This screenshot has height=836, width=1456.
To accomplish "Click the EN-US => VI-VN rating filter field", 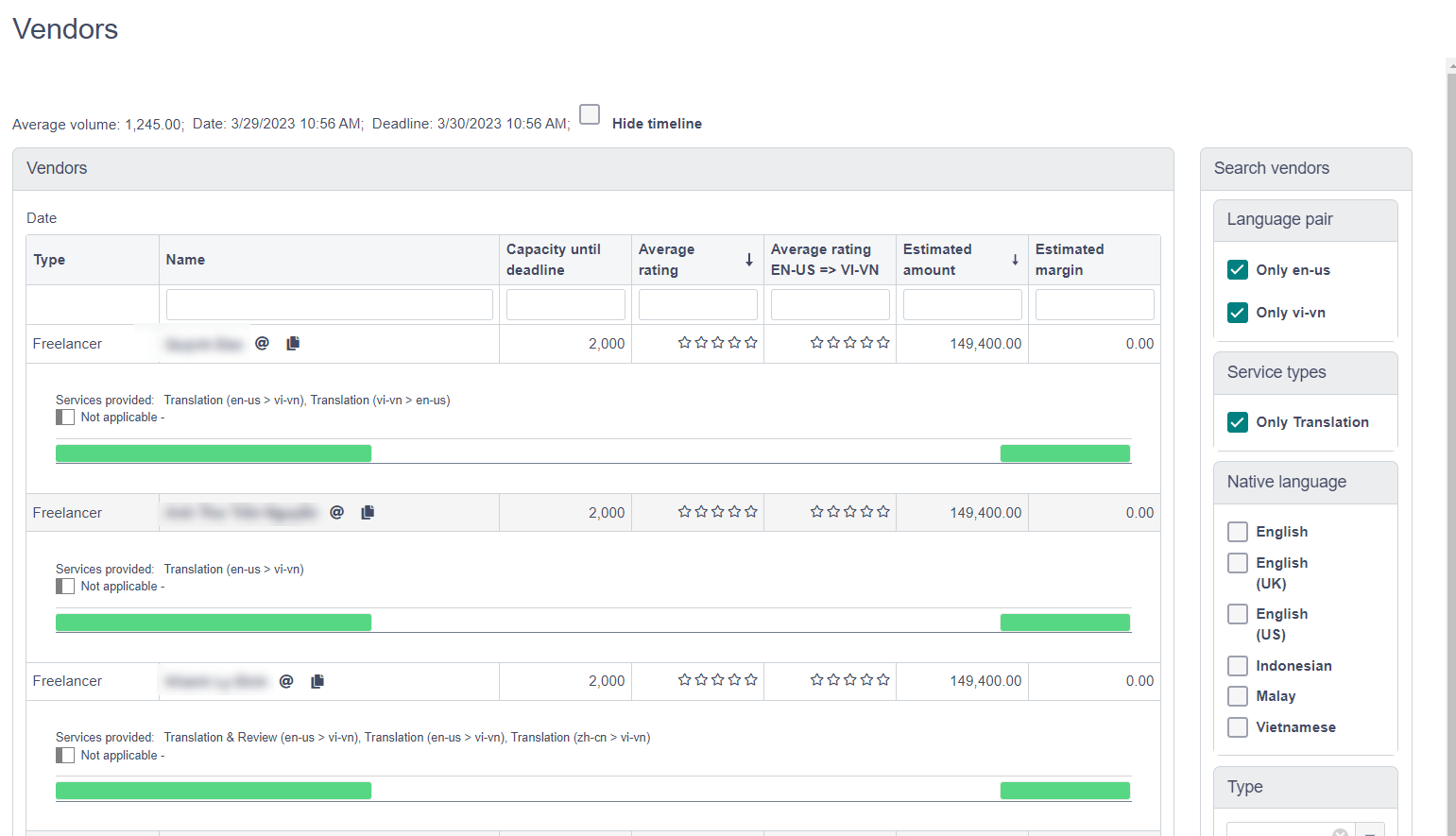I will [831, 304].
